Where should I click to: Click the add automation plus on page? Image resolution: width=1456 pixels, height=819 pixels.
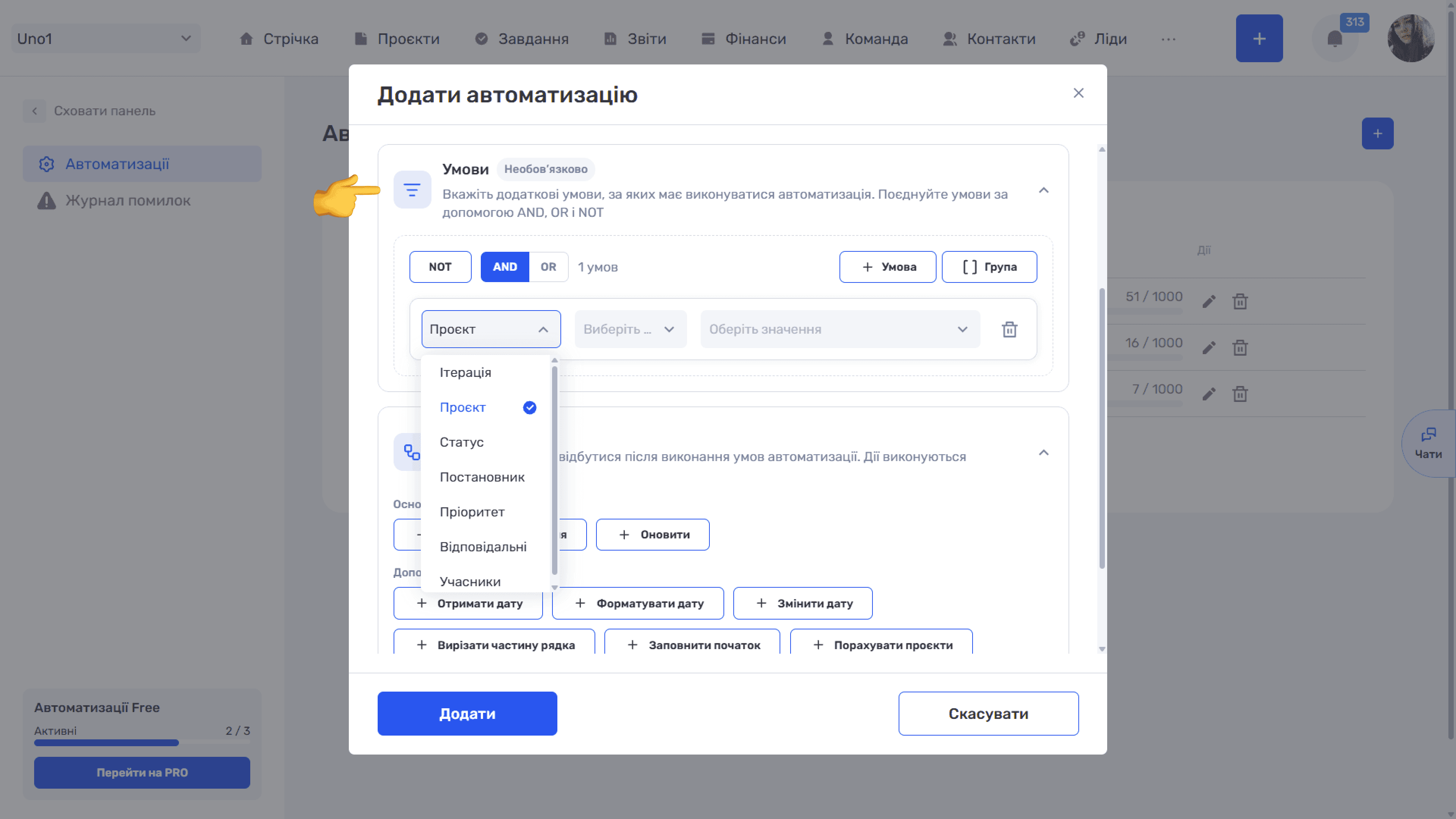1378,133
